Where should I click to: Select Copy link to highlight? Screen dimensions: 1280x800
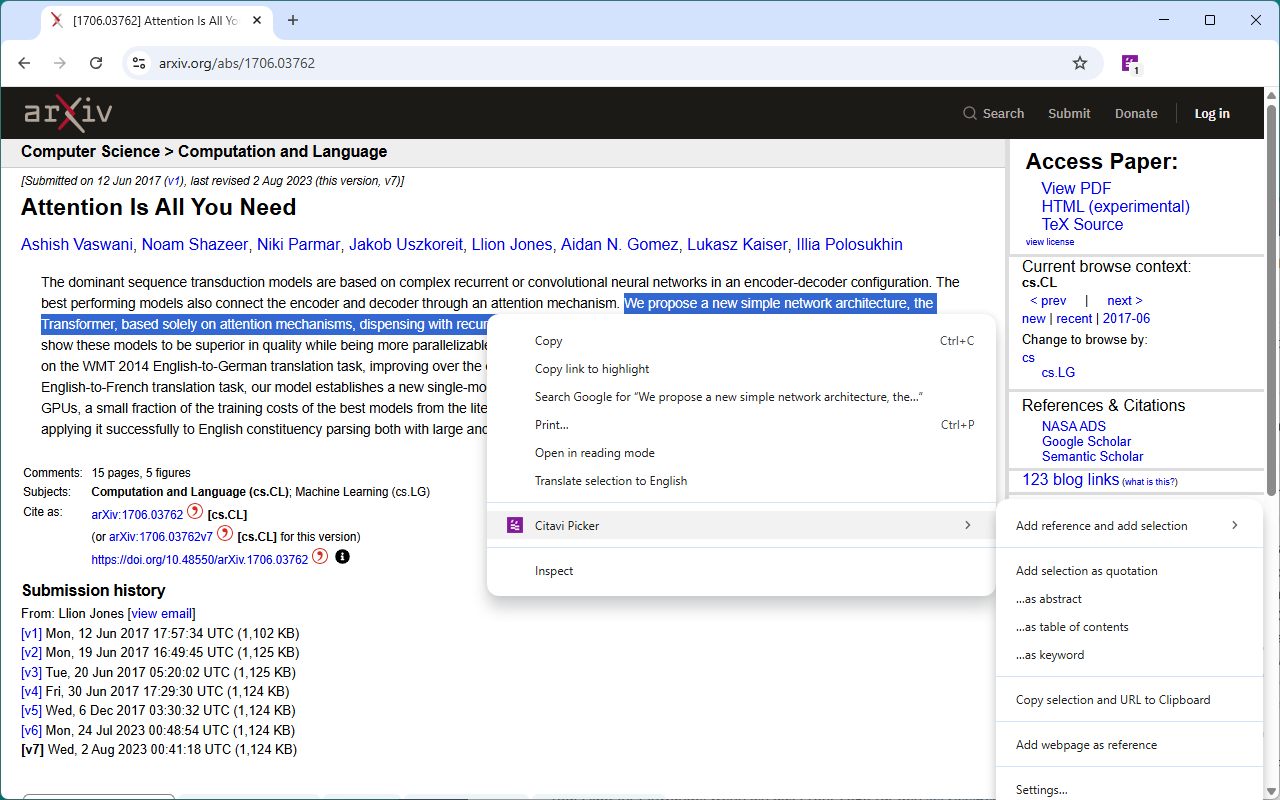tap(741, 369)
